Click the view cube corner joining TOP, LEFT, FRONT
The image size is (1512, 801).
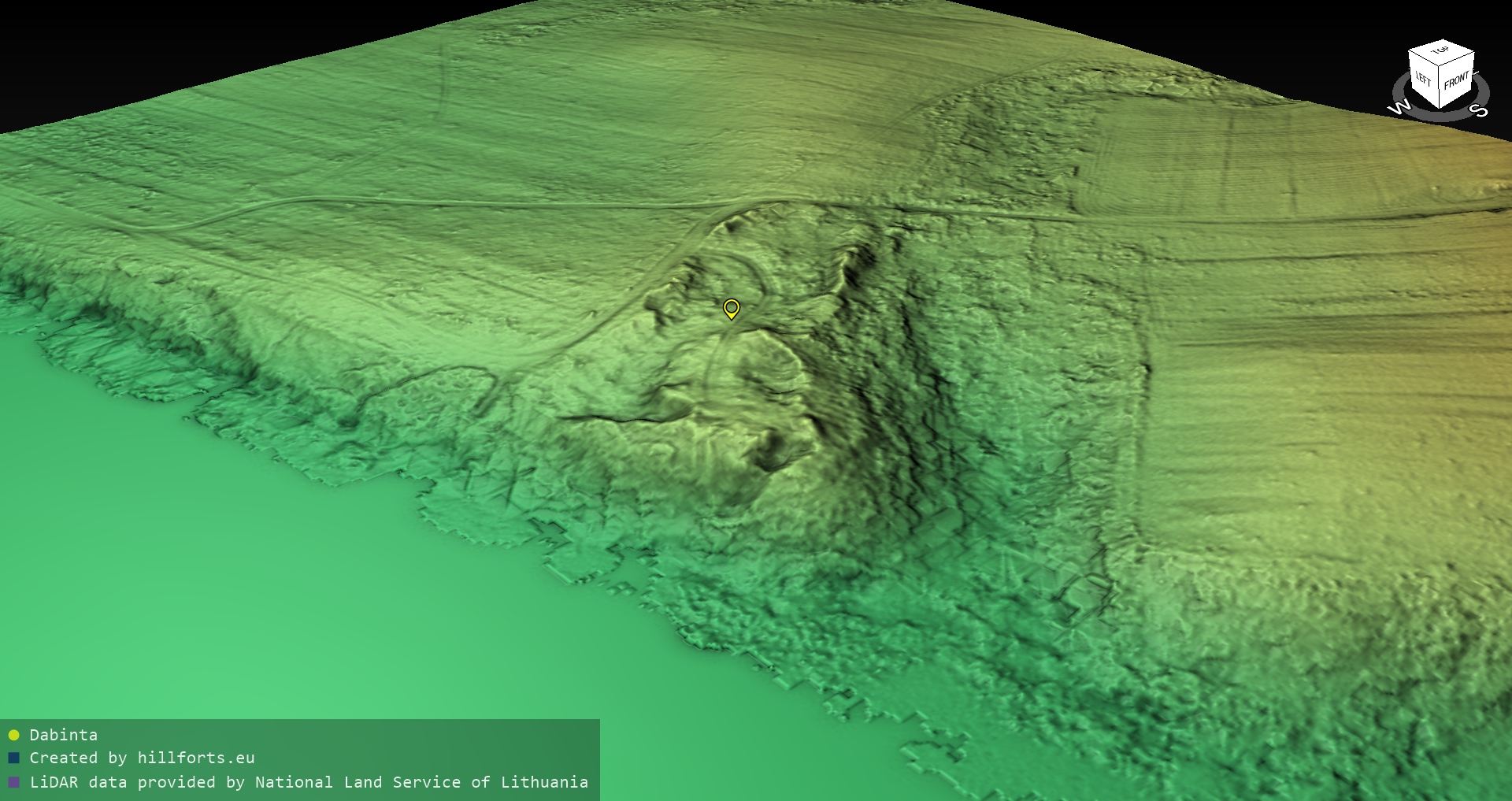click(1440, 66)
